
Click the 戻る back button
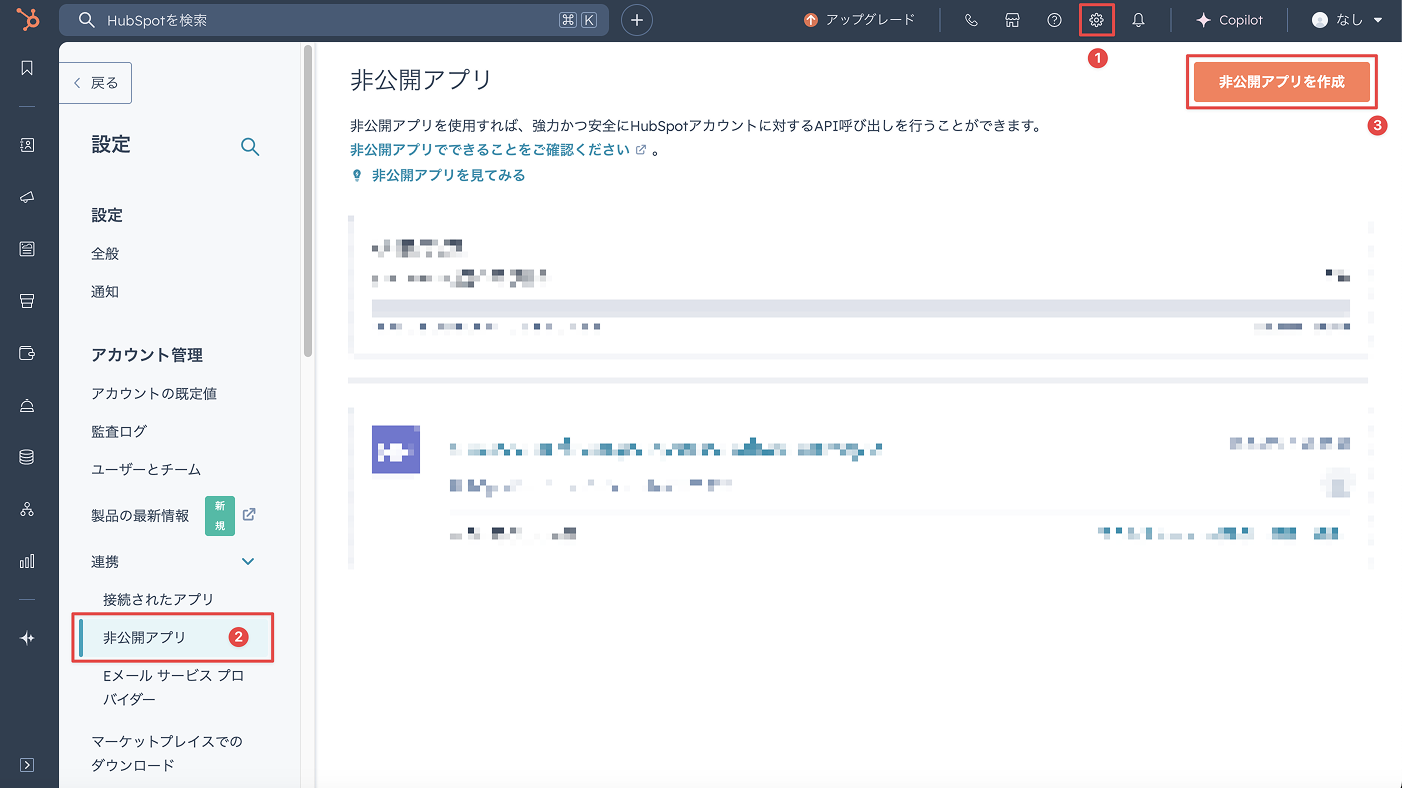click(x=96, y=83)
